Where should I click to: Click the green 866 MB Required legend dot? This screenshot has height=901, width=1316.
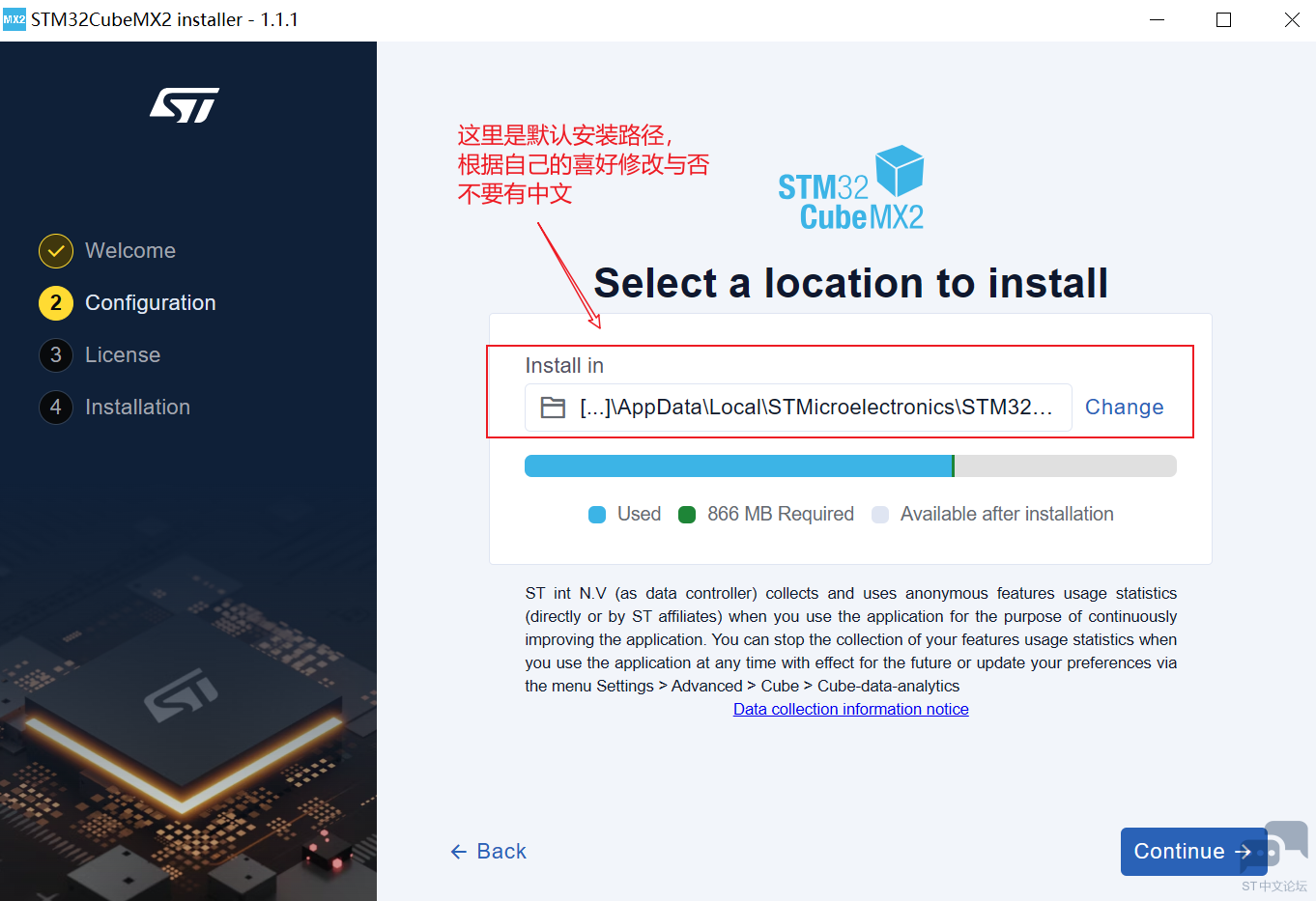687,515
